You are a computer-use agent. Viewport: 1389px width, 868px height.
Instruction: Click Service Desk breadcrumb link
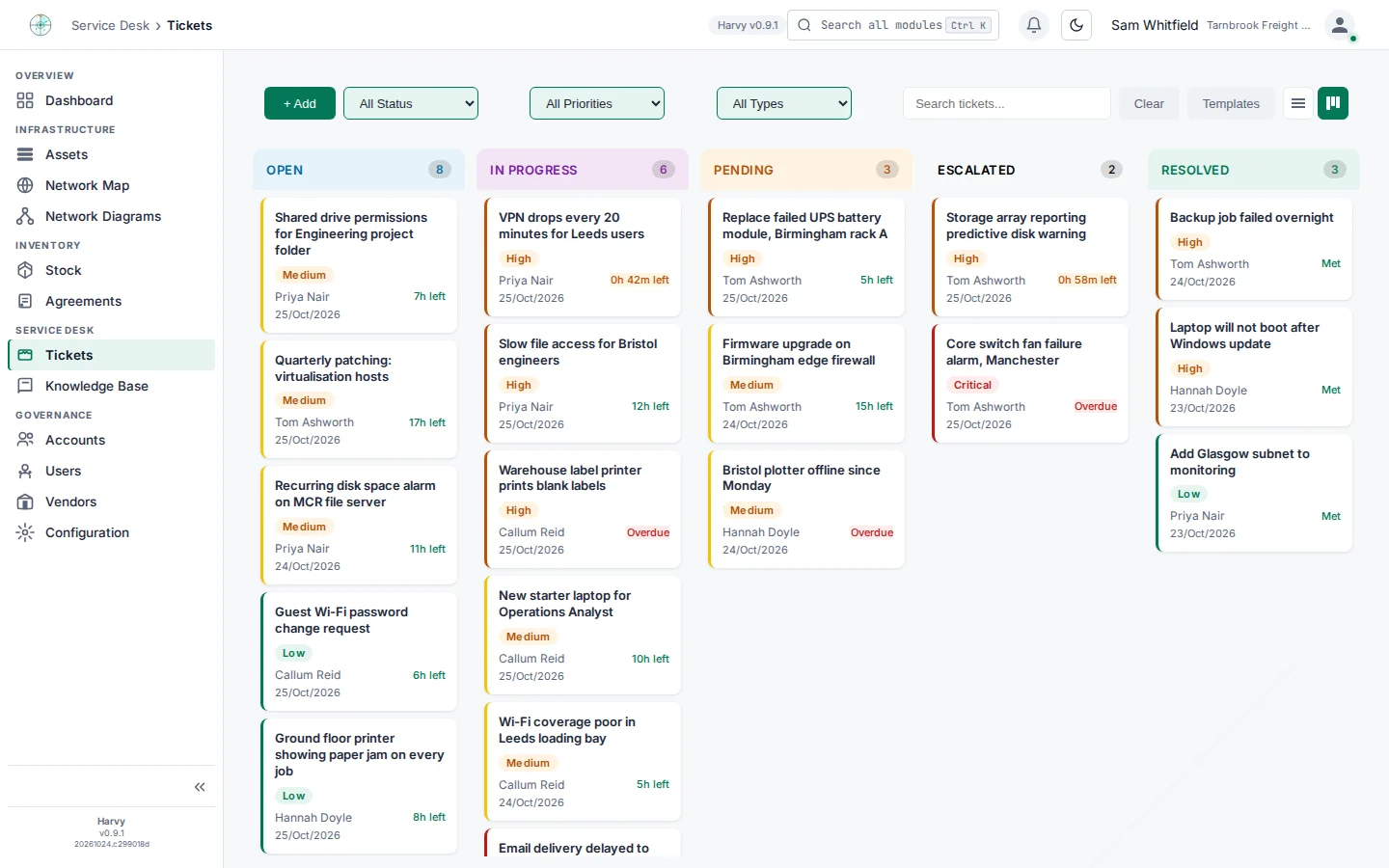coord(110,25)
